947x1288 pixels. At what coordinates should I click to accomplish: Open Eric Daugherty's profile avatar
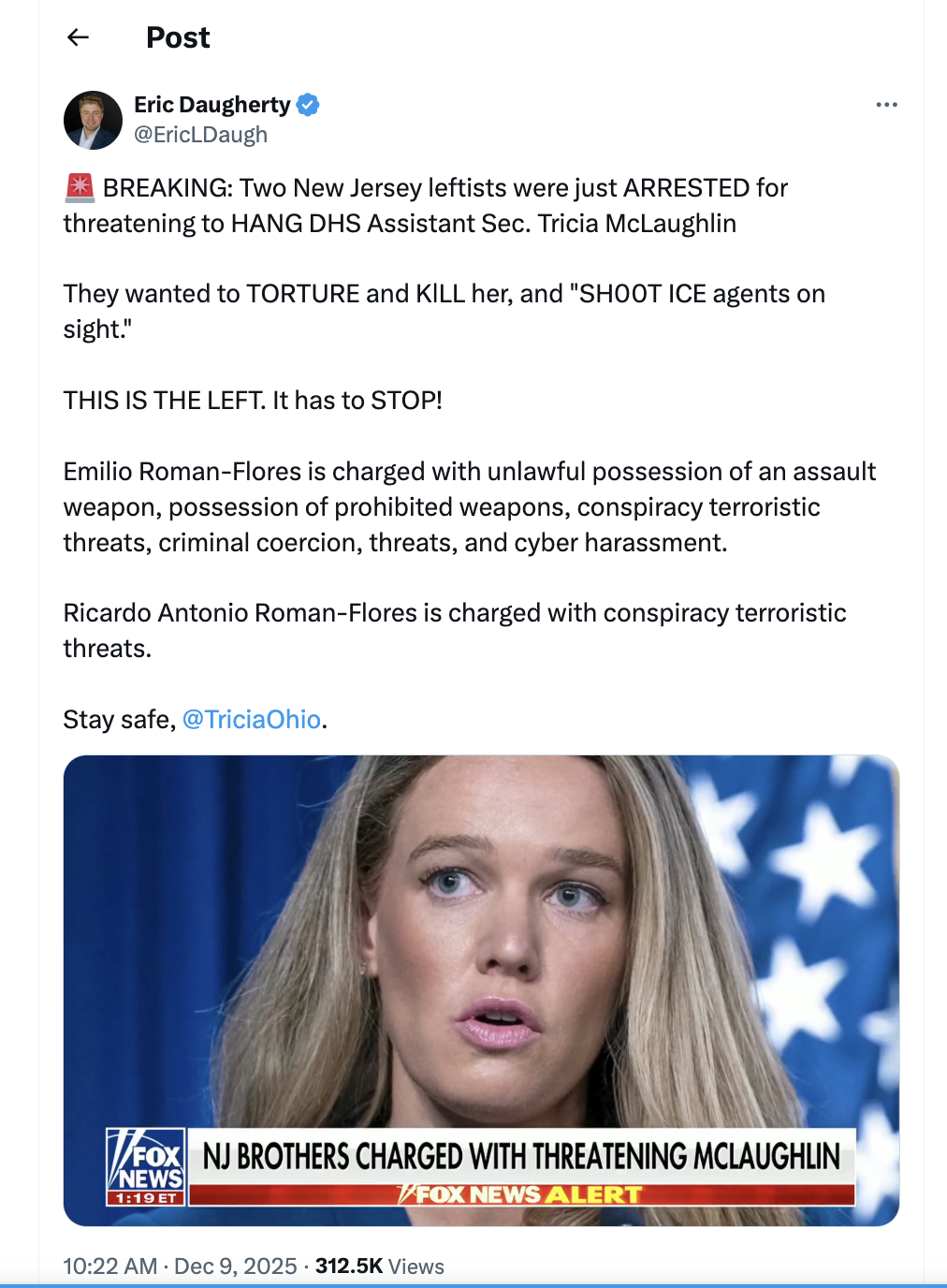tap(93, 120)
